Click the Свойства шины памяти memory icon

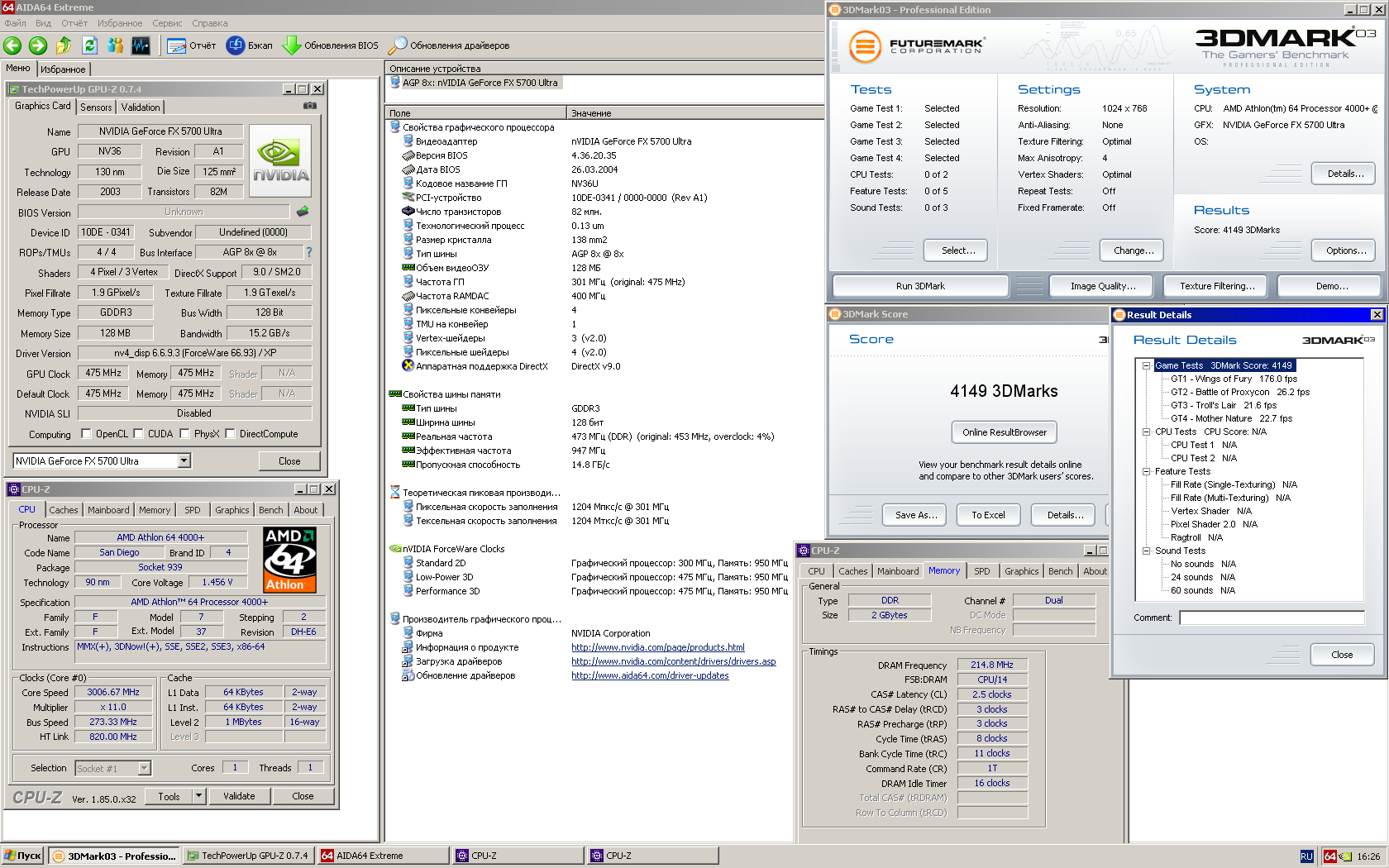click(395, 394)
